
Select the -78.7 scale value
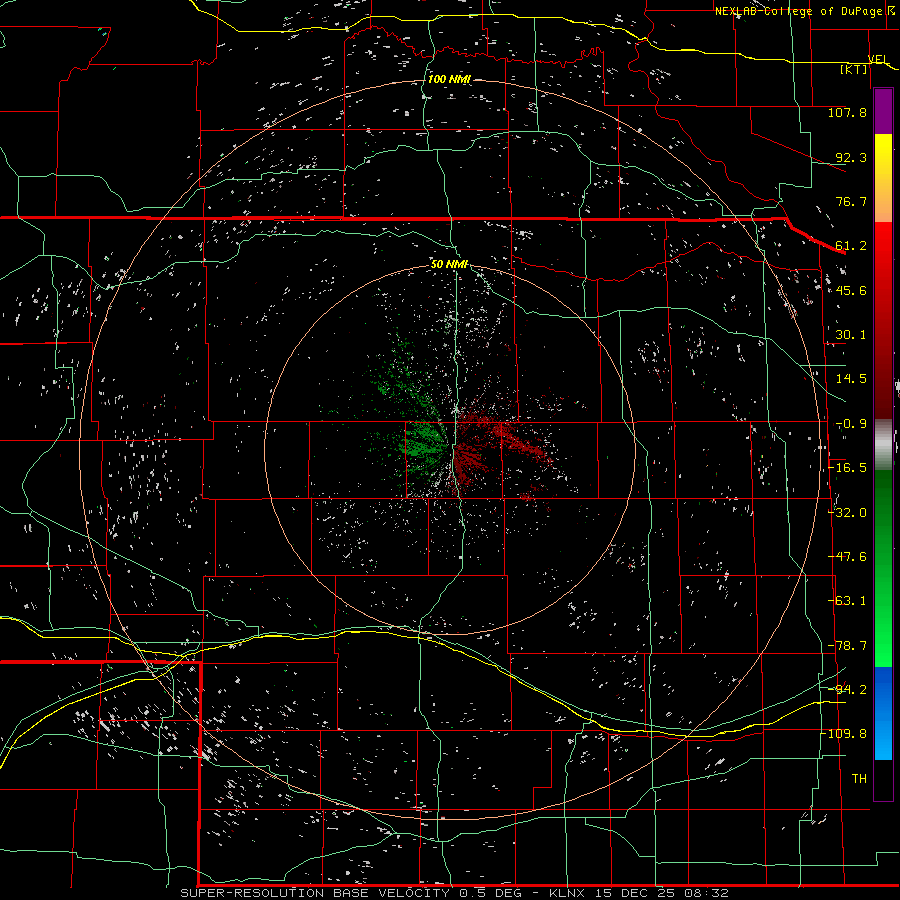[x=848, y=646]
